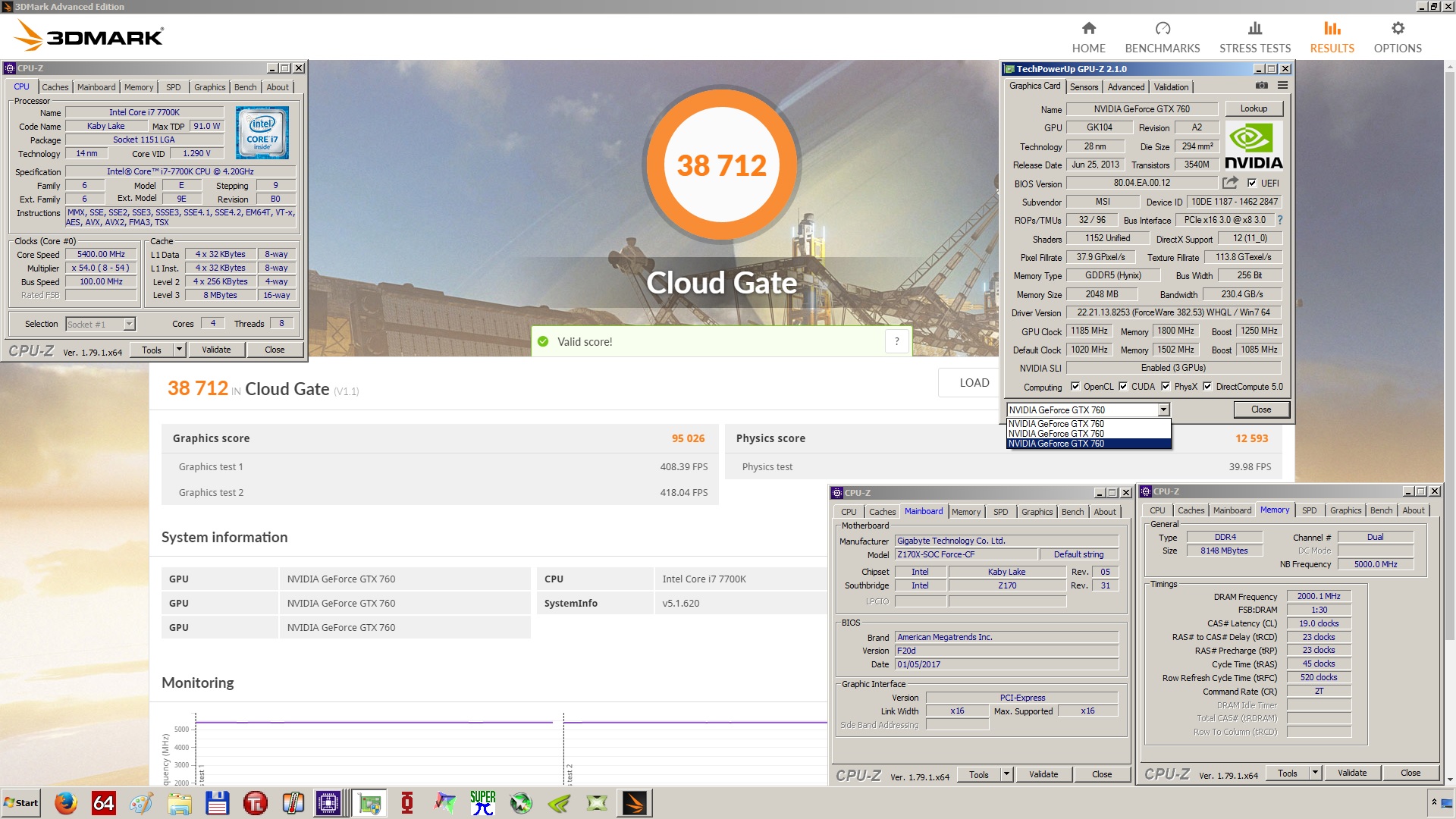Open the red TL taskbar icon
Screen dimensions: 1456x819
[x=256, y=803]
